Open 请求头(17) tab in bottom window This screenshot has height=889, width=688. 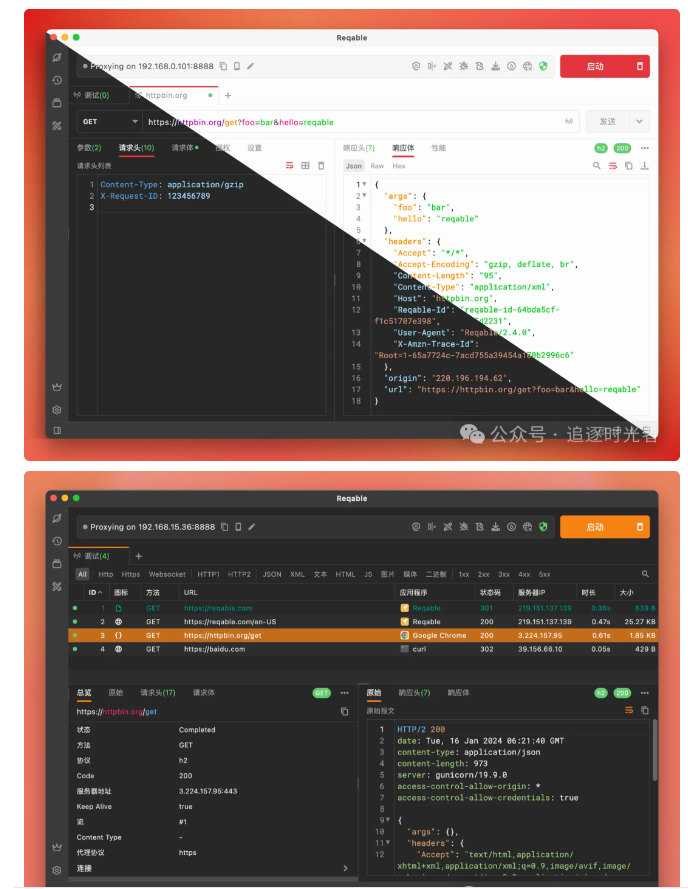tap(158, 693)
